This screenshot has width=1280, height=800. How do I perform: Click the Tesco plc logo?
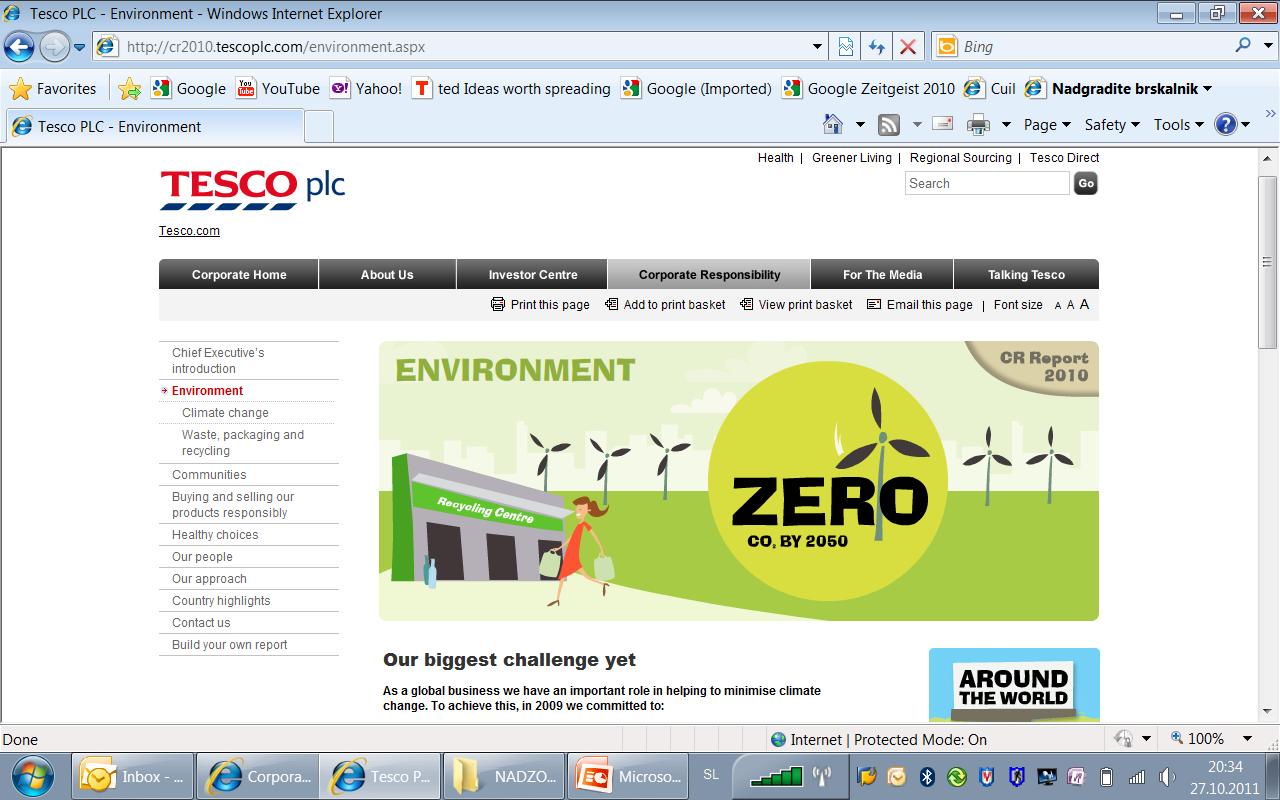(252, 188)
